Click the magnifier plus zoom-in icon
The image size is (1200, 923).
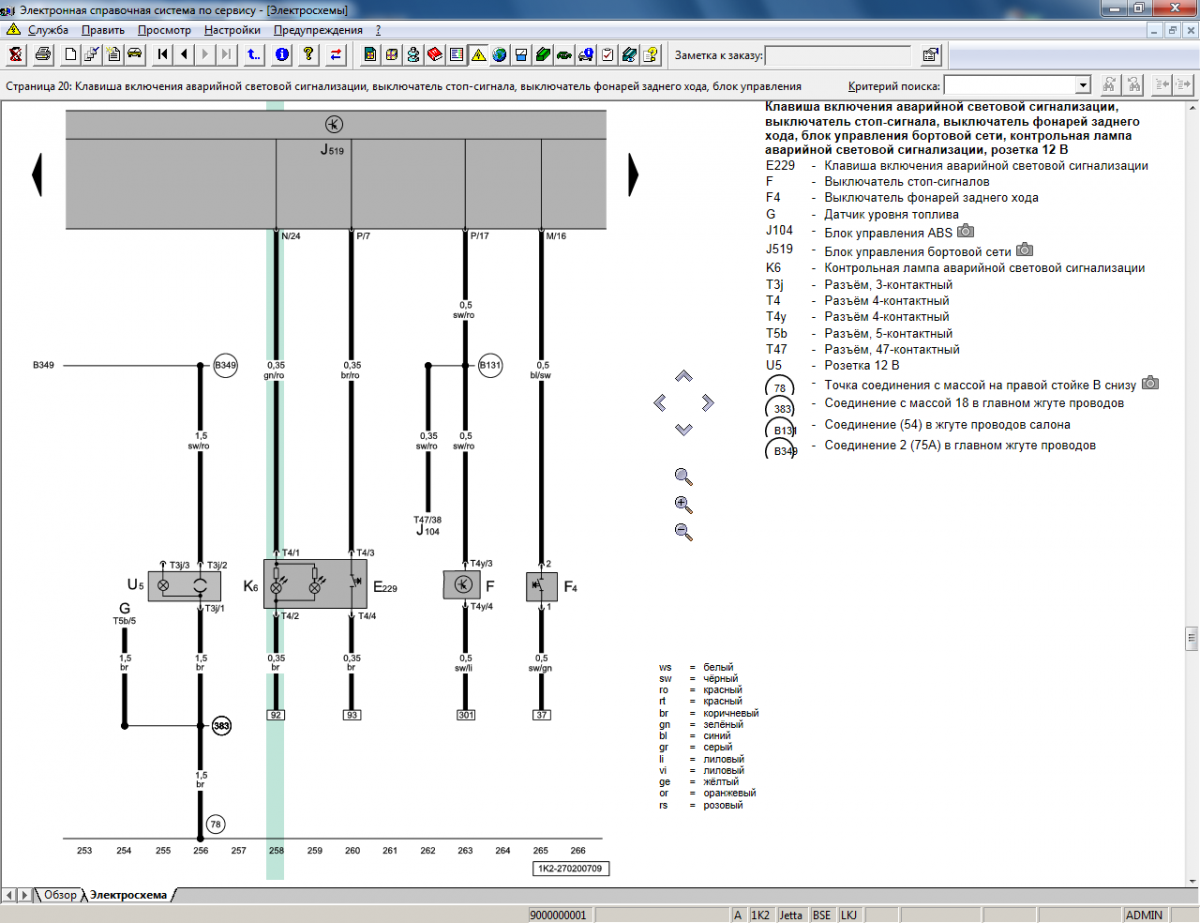click(684, 504)
